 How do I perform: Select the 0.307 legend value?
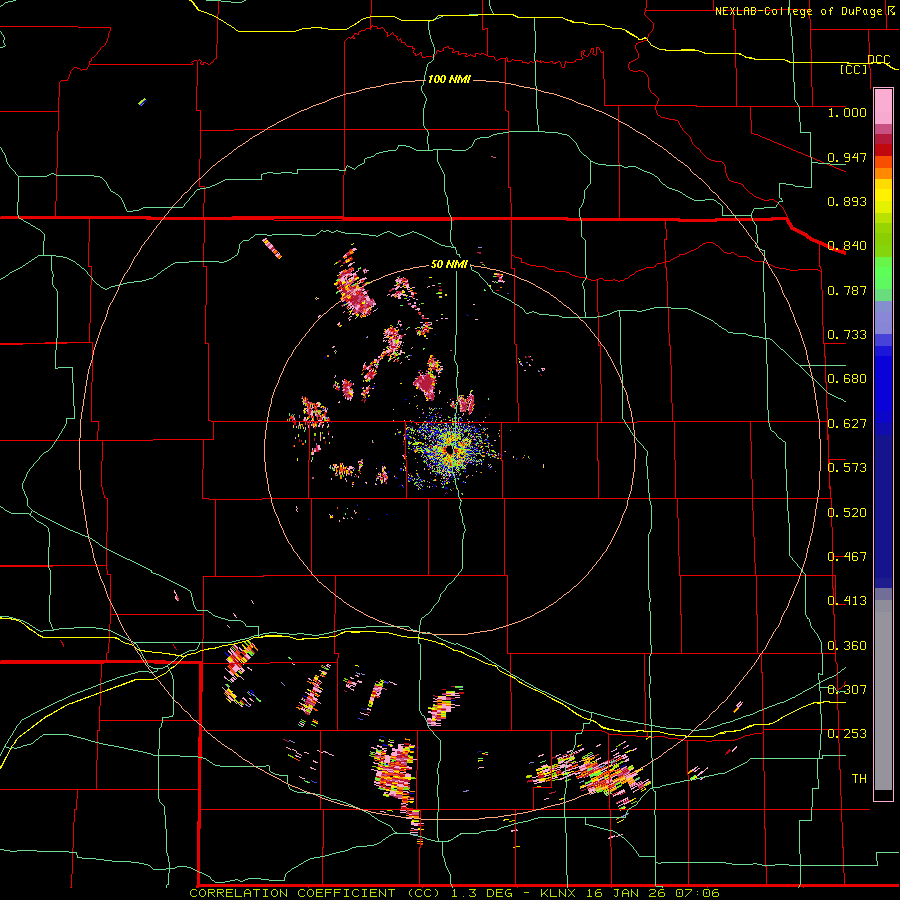tap(847, 689)
